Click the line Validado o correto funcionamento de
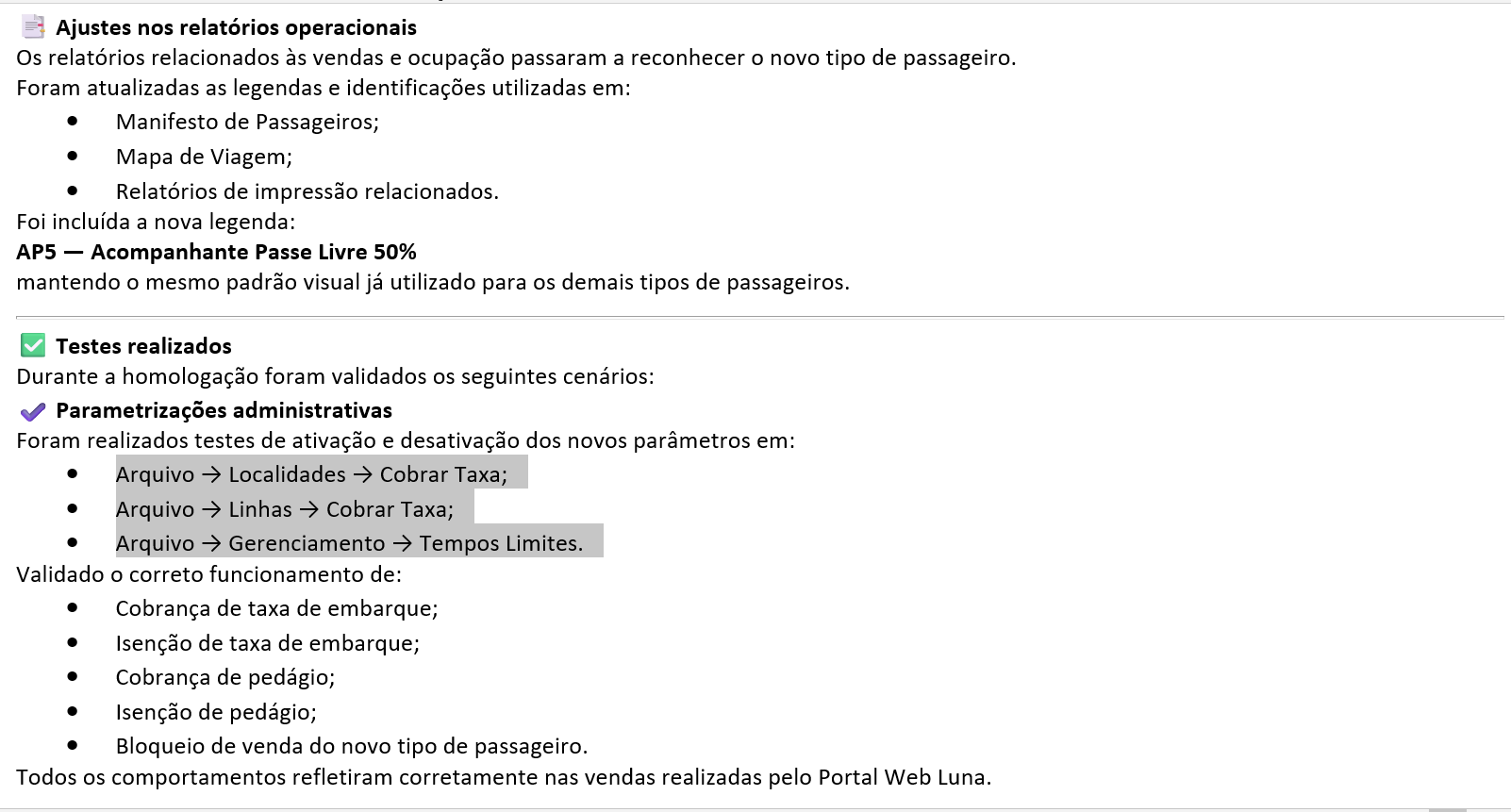The height and width of the screenshot is (812, 1511). (208, 574)
